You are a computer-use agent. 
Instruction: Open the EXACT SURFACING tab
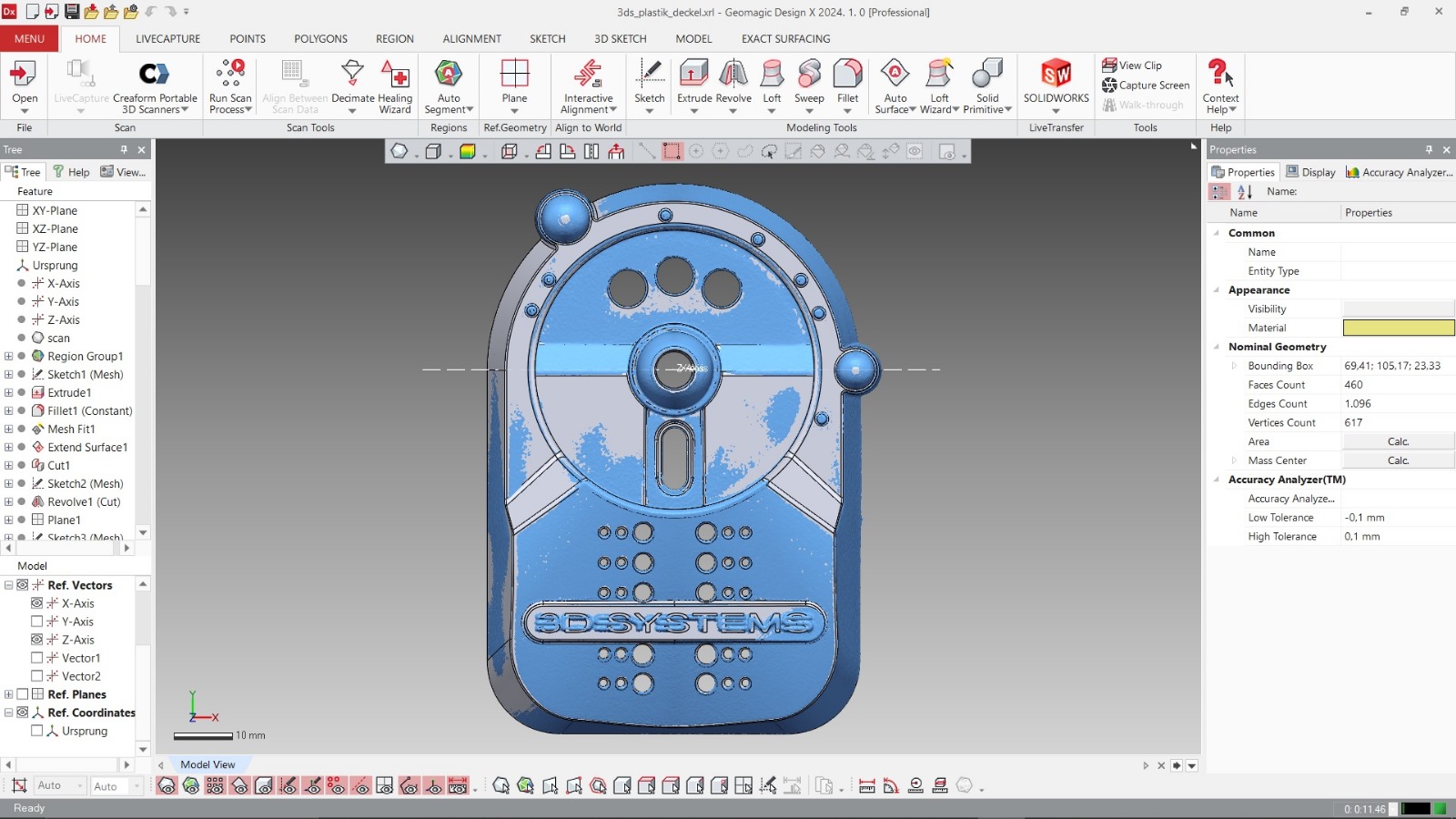point(785,39)
